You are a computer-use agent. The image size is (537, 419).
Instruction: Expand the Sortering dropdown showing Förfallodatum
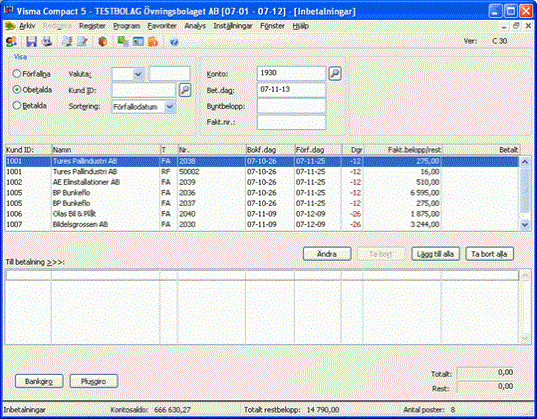[x=170, y=107]
